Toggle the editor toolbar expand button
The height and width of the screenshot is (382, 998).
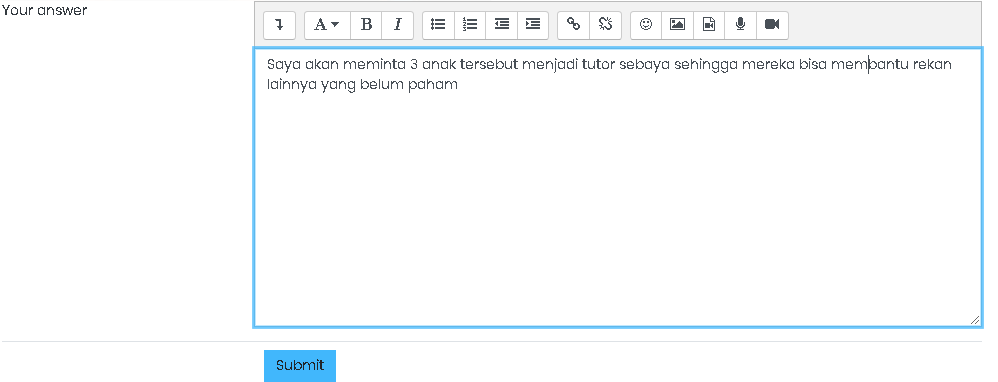(x=279, y=25)
